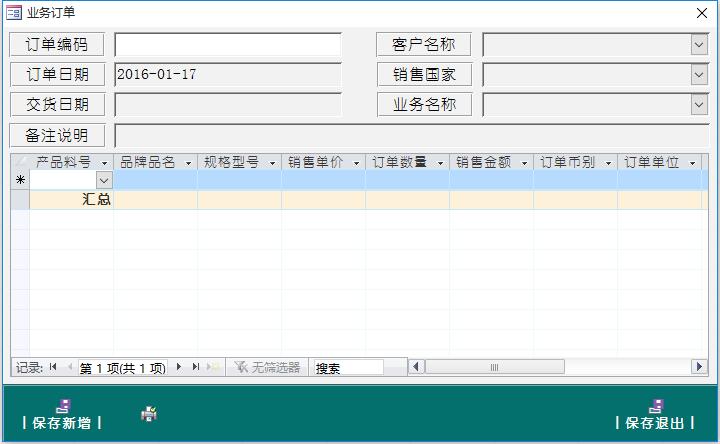Click 销售金额 cell in the 汇总 row
The height and width of the screenshot is (444, 720).
tap(492, 200)
